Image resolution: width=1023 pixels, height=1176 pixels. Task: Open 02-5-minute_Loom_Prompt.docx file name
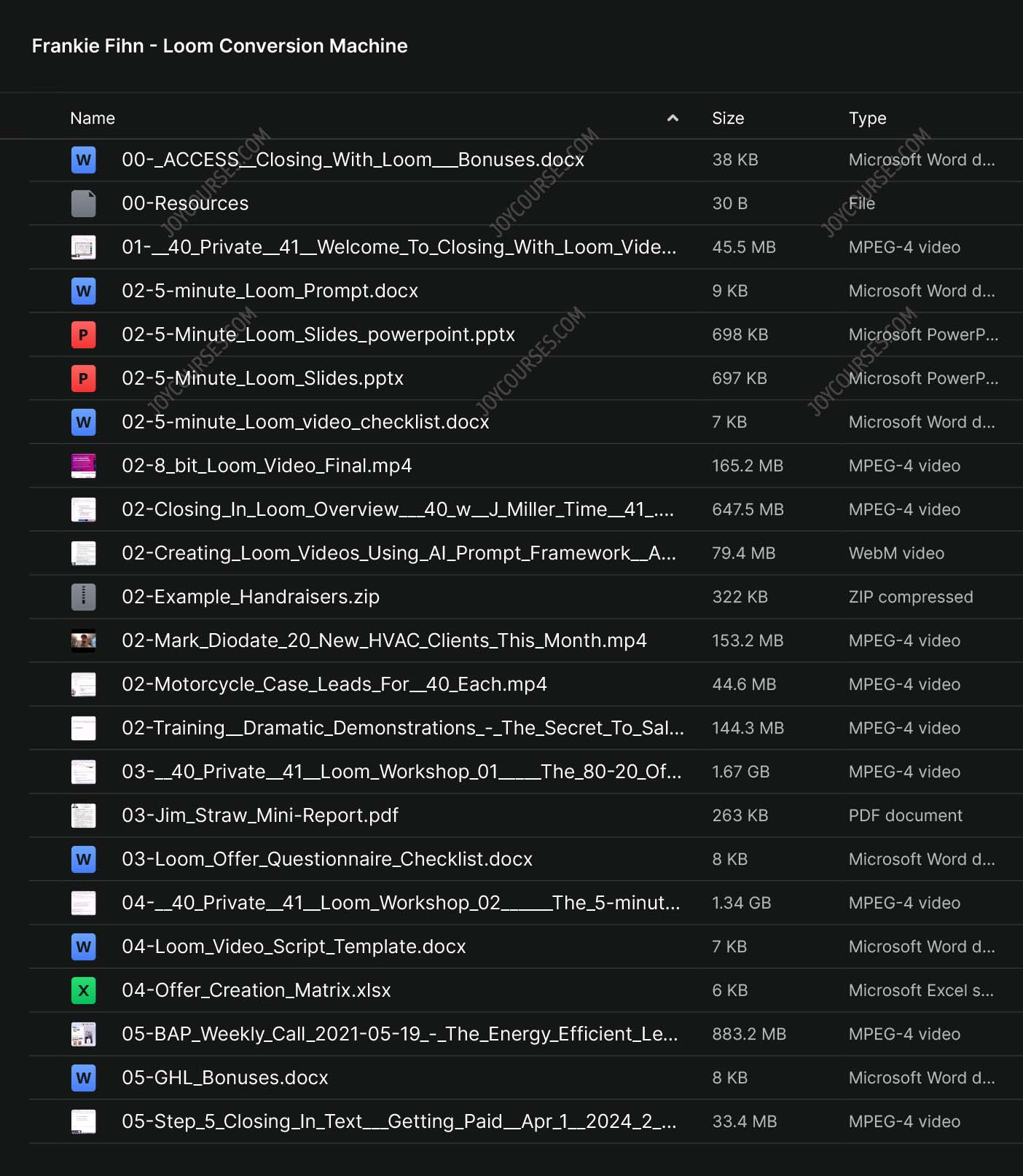[x=270, y=291]
